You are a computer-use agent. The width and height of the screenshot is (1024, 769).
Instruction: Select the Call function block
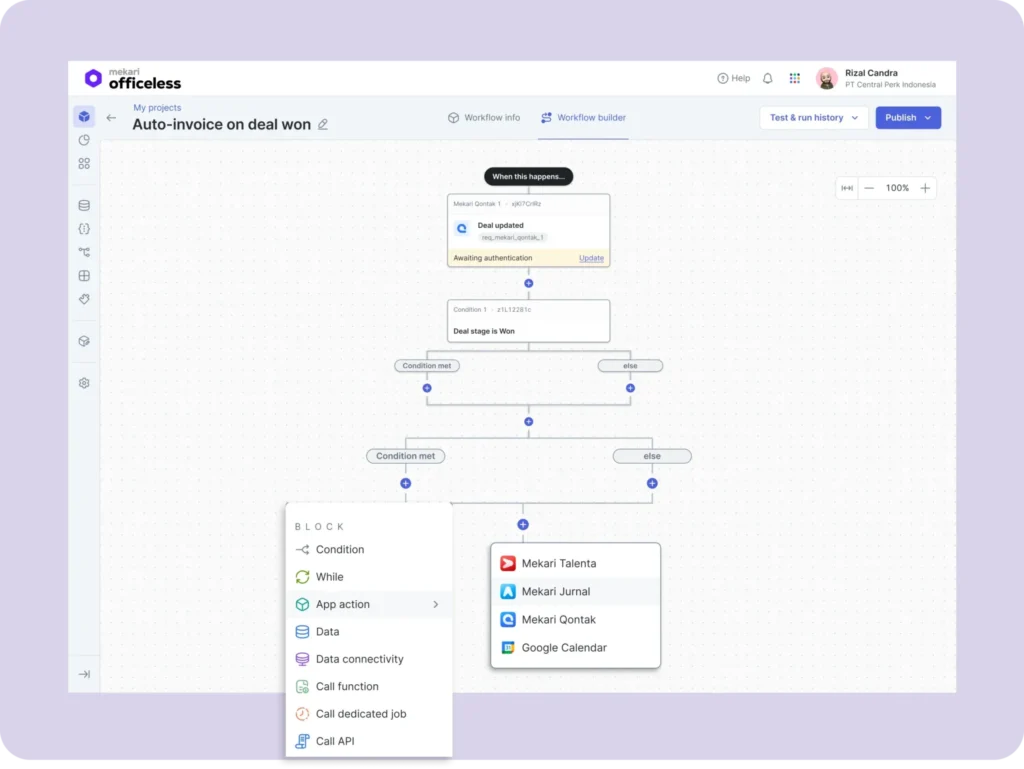[x=346, y=686]
